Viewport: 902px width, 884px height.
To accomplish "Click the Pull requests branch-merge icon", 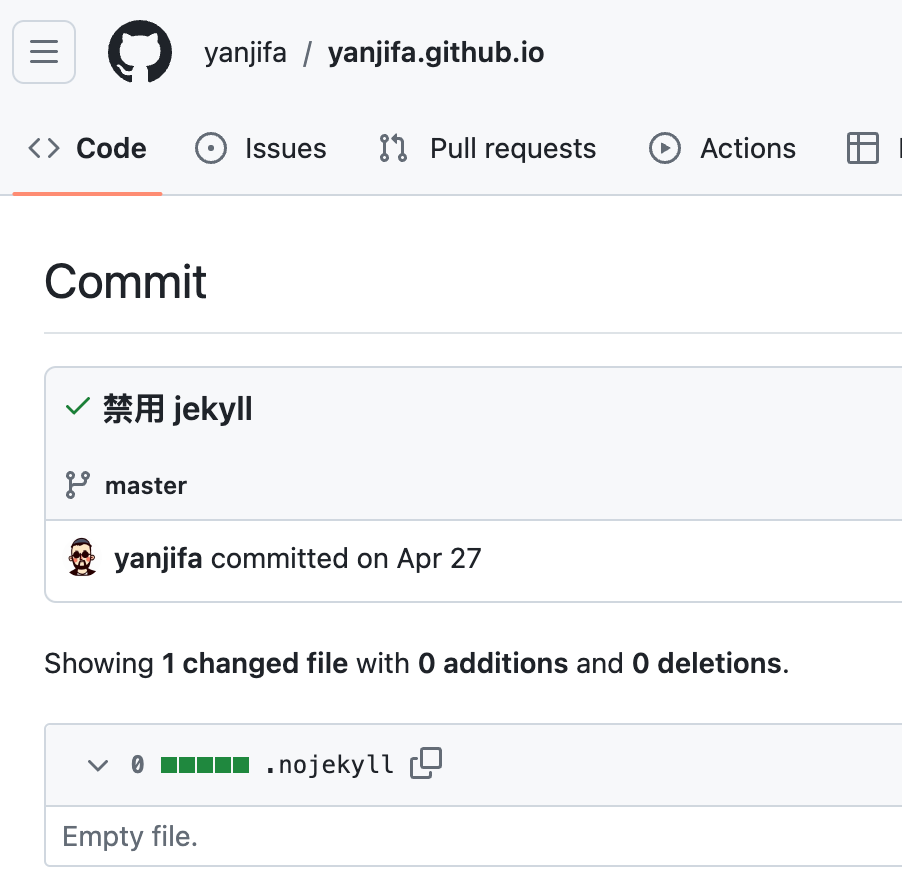I will click(x=393, y=149).
